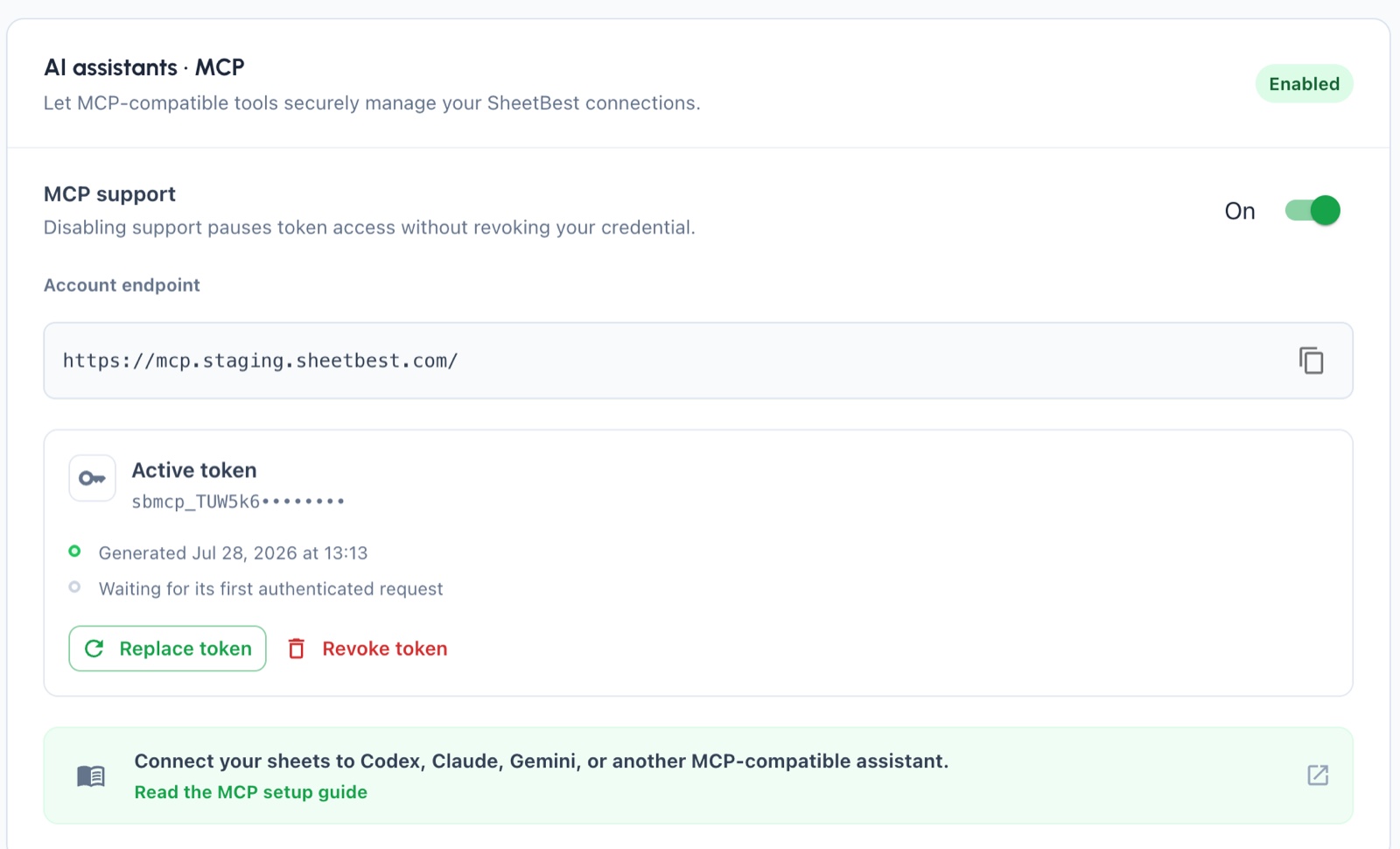This screenshot has width=1400, height=849.
Task: Open the external link icon for setup guide
Action: [1318, 775]
